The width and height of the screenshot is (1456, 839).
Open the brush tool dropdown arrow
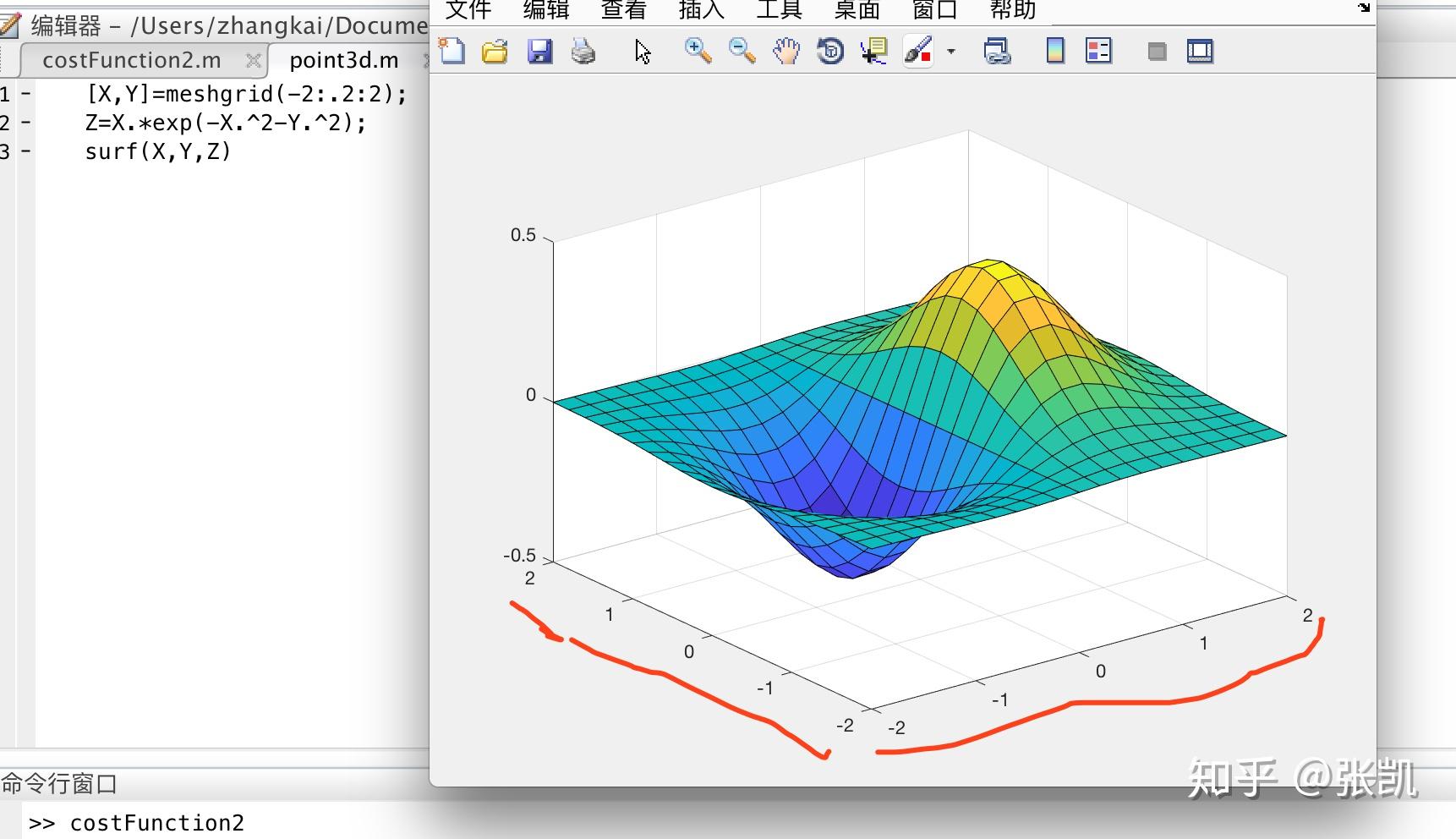point(950,52)
